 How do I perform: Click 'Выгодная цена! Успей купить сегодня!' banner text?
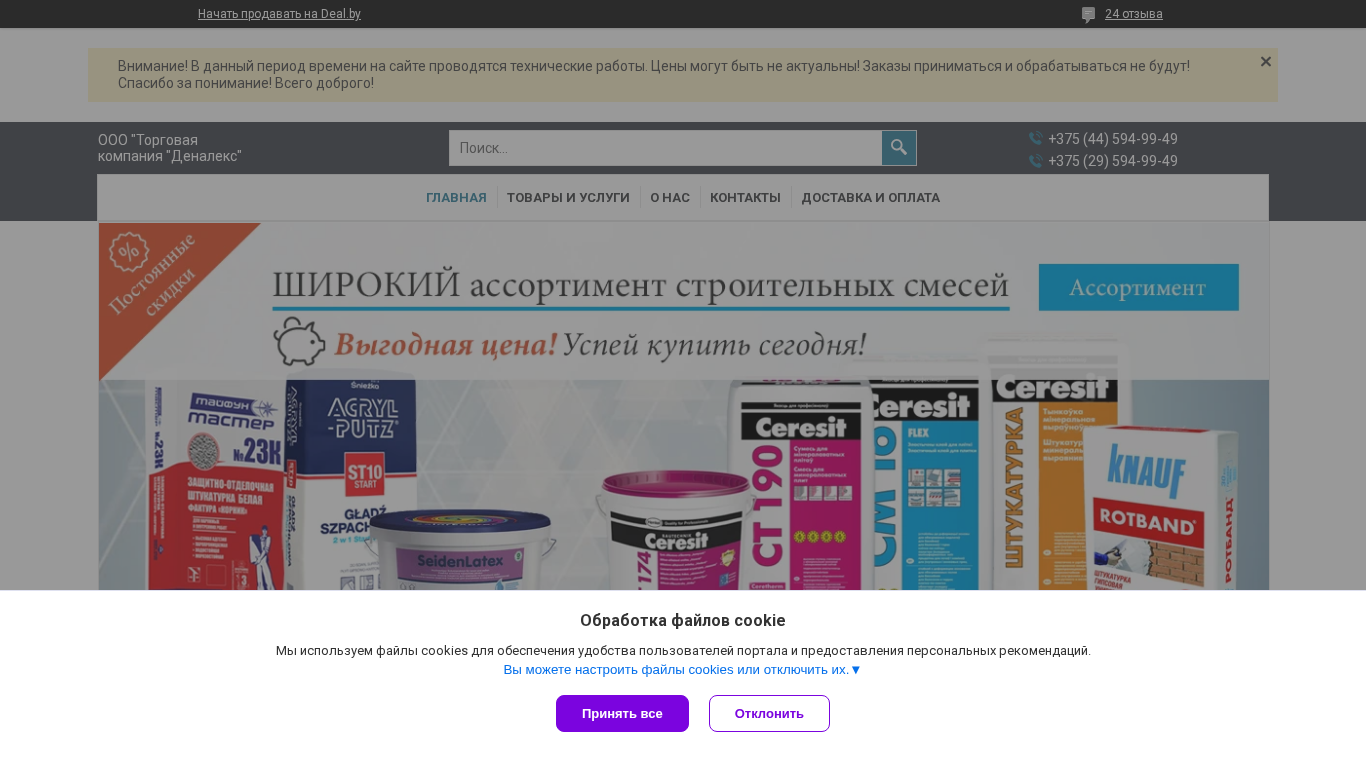point(600,345)
